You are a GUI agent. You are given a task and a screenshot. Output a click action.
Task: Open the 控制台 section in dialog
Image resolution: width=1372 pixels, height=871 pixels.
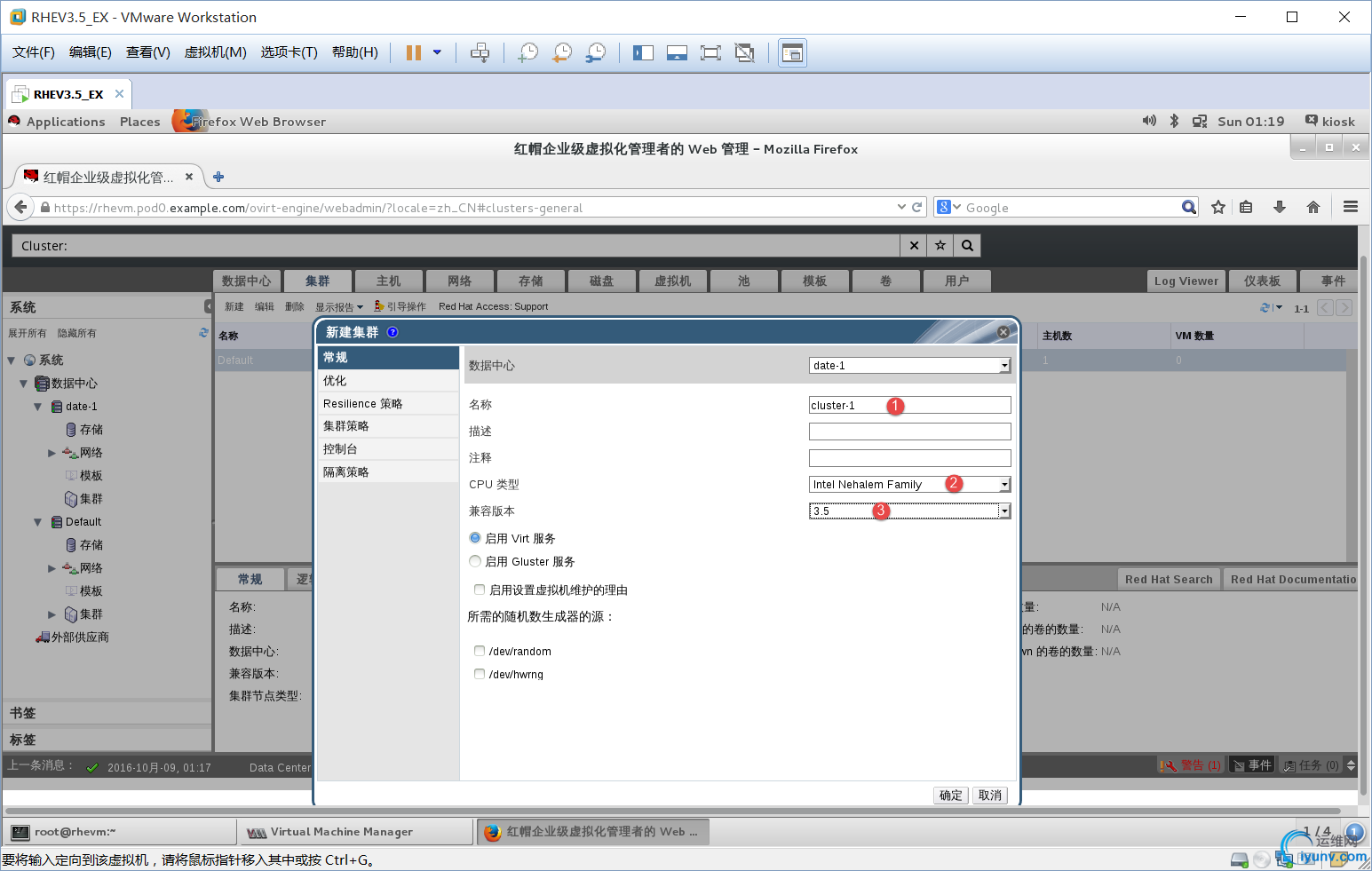[388, 449]
